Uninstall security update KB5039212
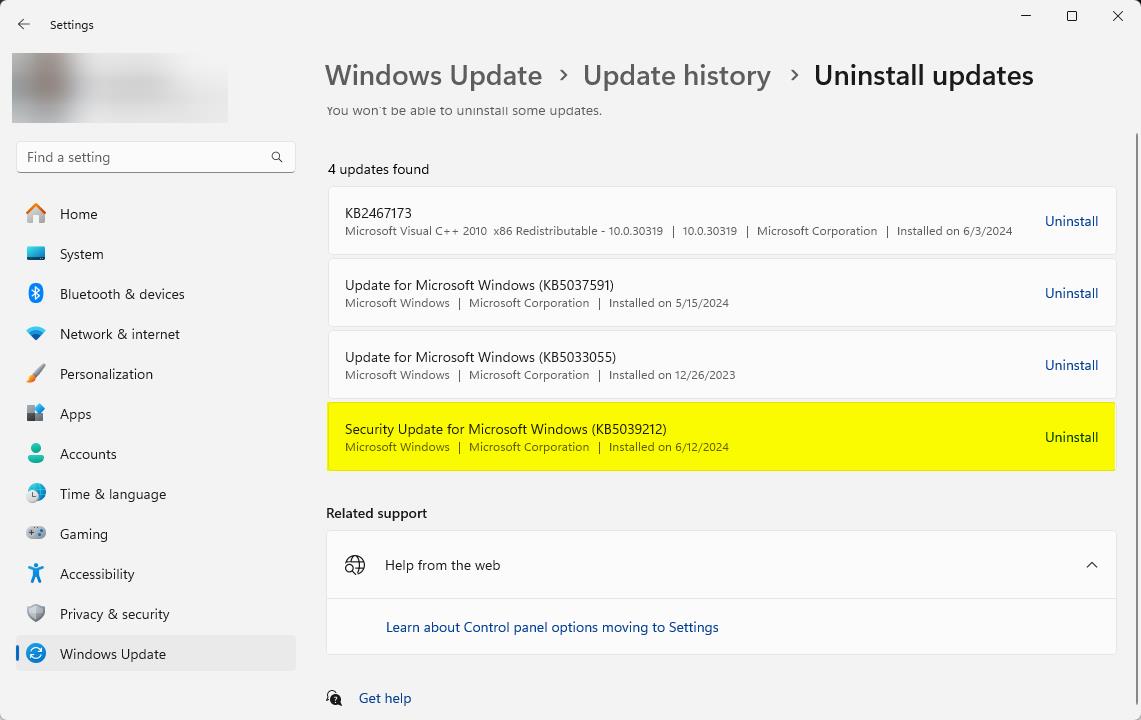The height and width of the screenshot is (720, 1141). coord(1071,437)
